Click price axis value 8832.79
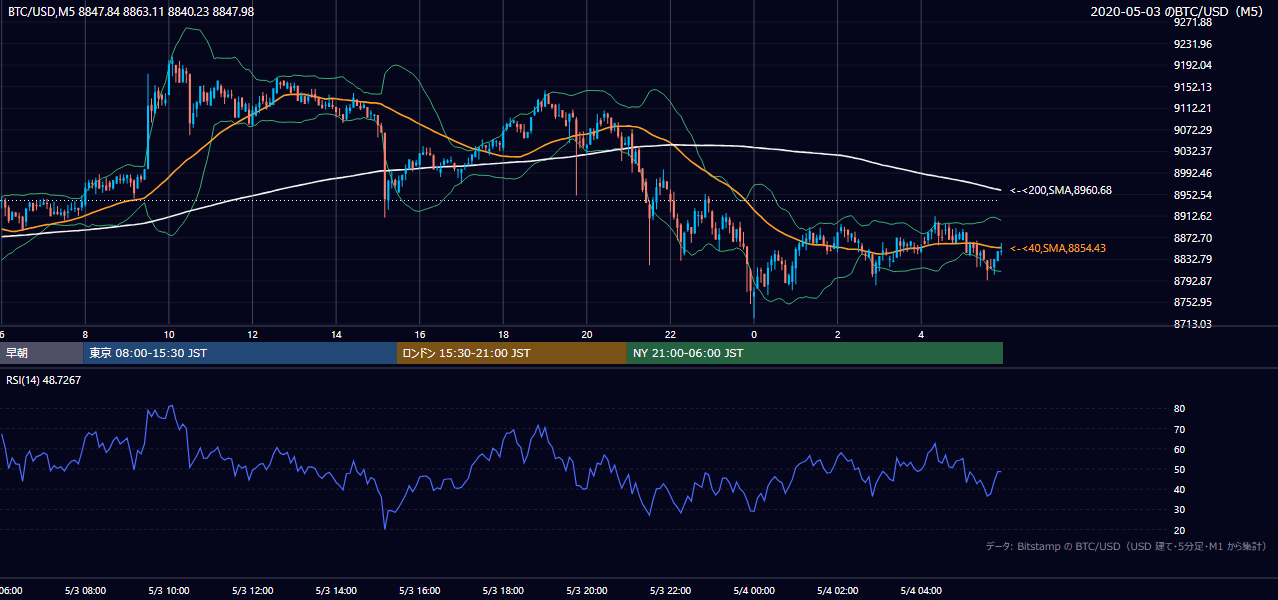The image size is (1278, 600). [1193, 259]
